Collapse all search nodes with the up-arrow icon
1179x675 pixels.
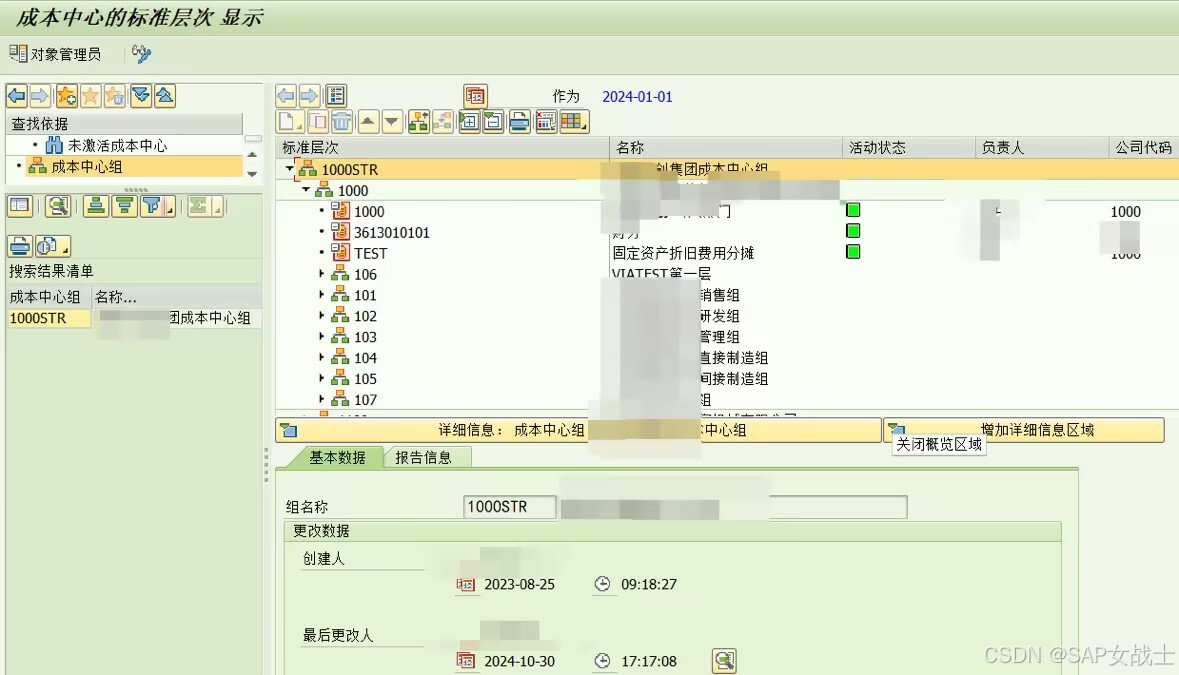click(165, 96)
